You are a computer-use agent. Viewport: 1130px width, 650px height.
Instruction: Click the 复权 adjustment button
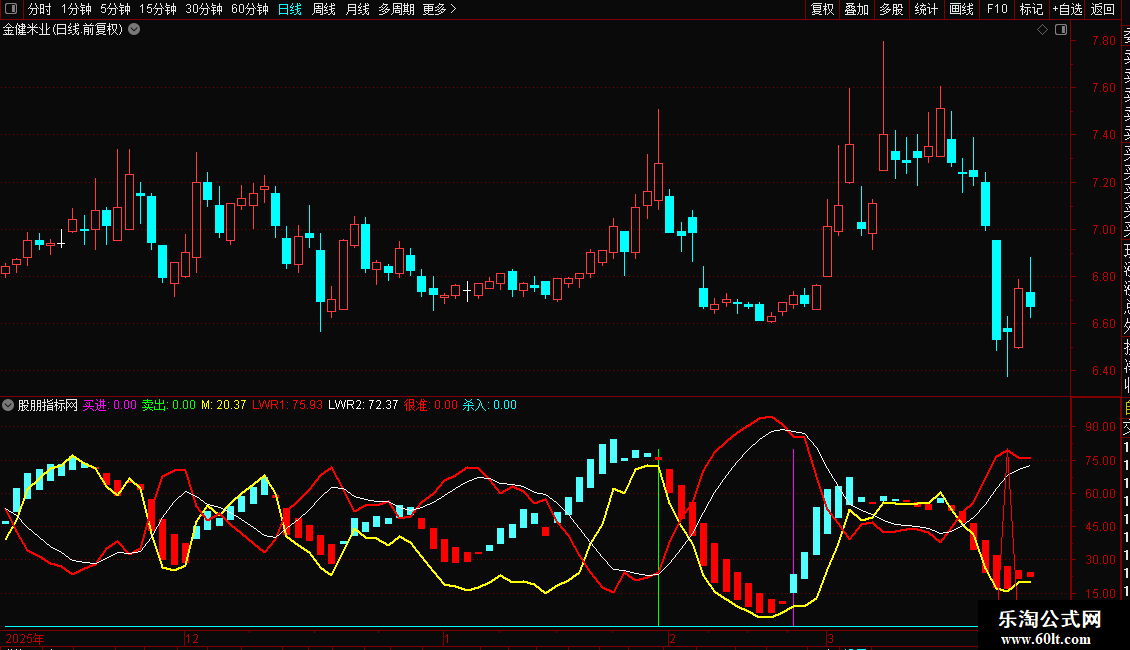[822, 9]
